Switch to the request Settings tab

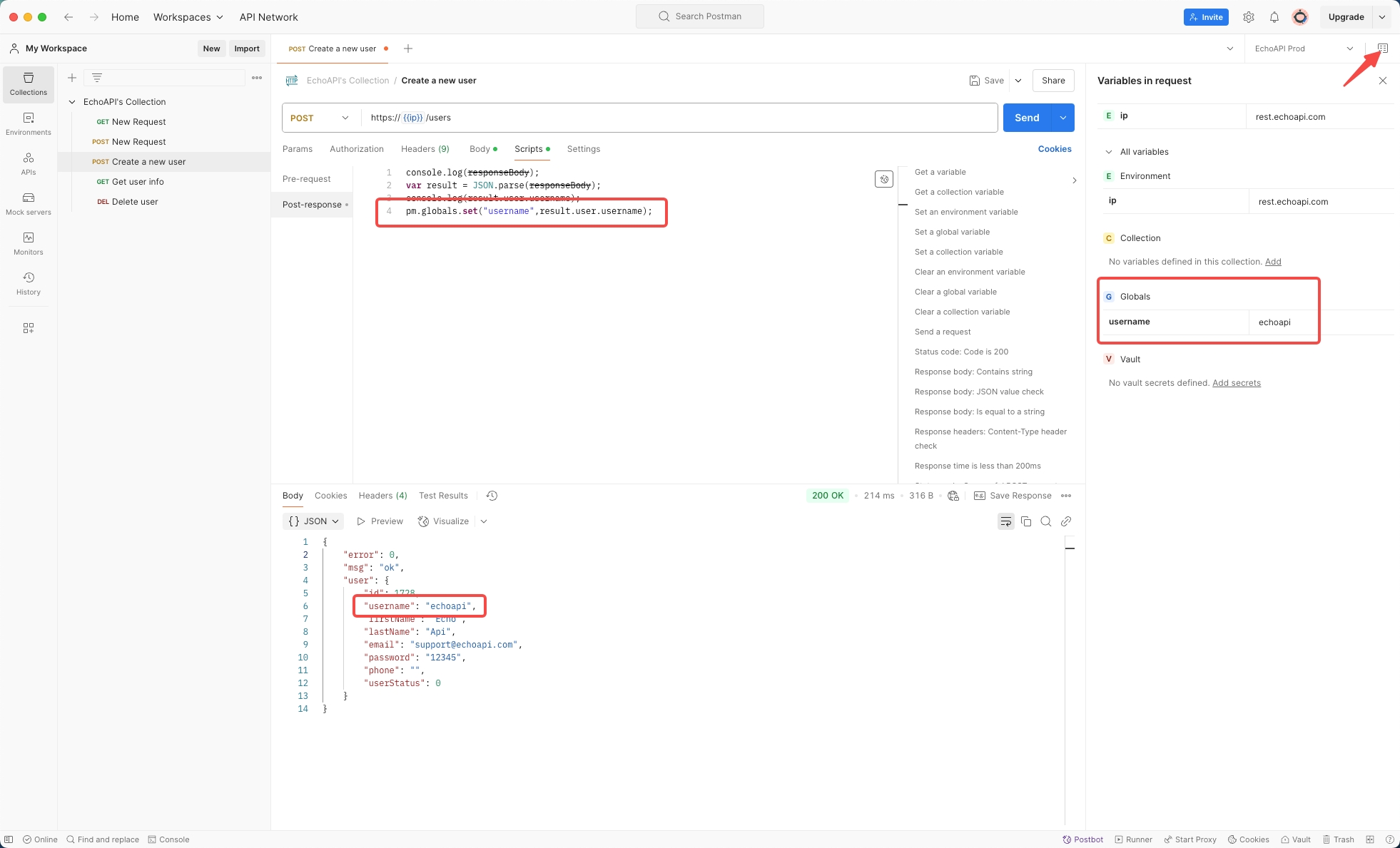point(584,149)
